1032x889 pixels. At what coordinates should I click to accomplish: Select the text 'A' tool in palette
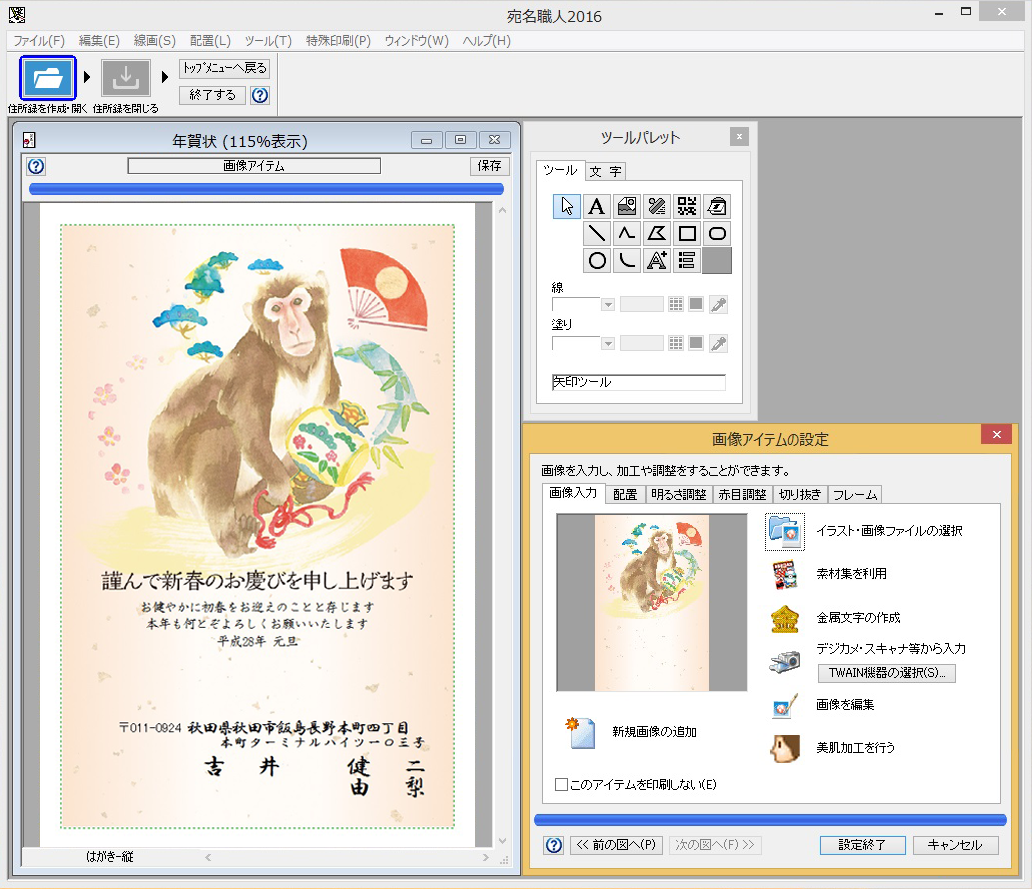596,207
